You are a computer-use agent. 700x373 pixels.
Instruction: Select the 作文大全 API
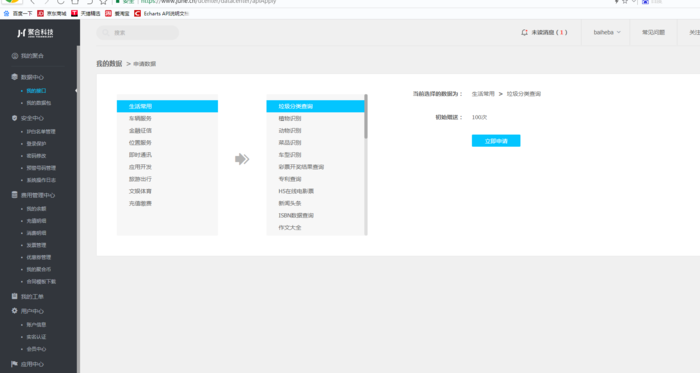coord(315,227)
